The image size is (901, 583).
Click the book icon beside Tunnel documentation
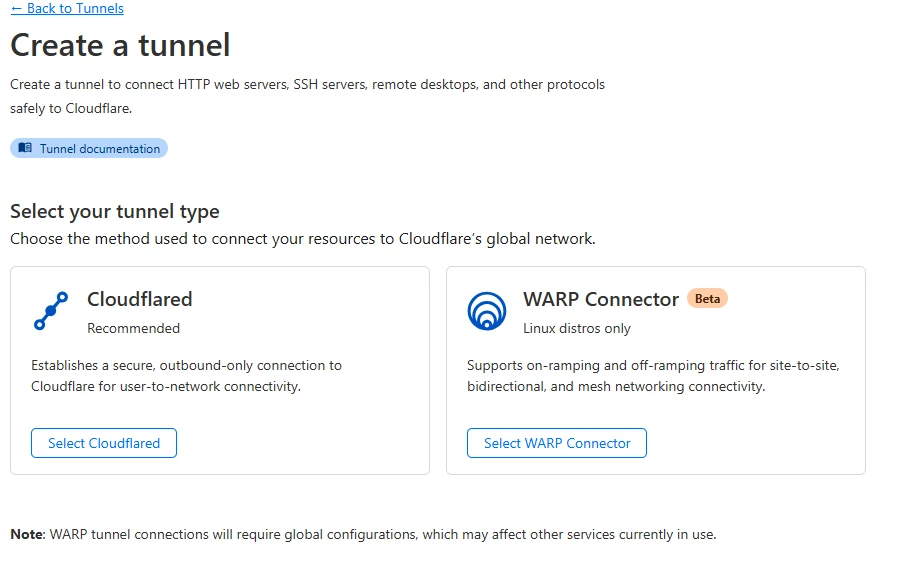pos(25,148)
